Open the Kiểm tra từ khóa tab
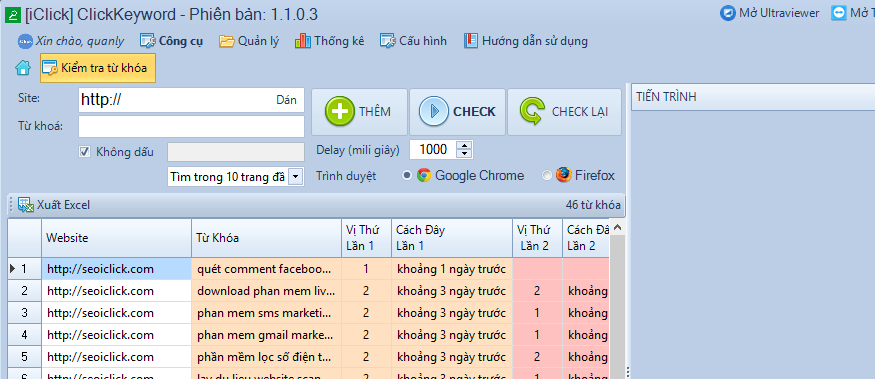 pyautogui.click(x=98, y=68)
